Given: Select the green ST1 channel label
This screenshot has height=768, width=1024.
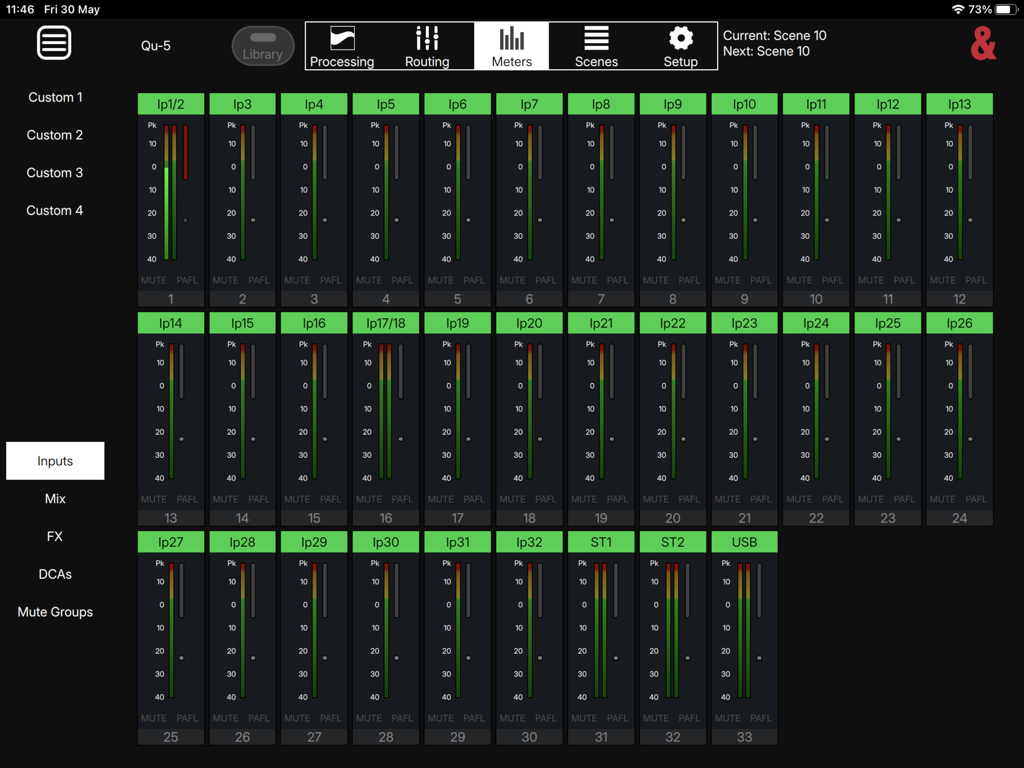Looking at the screenshot, I should pyautogui.click(x=601, y=541).
